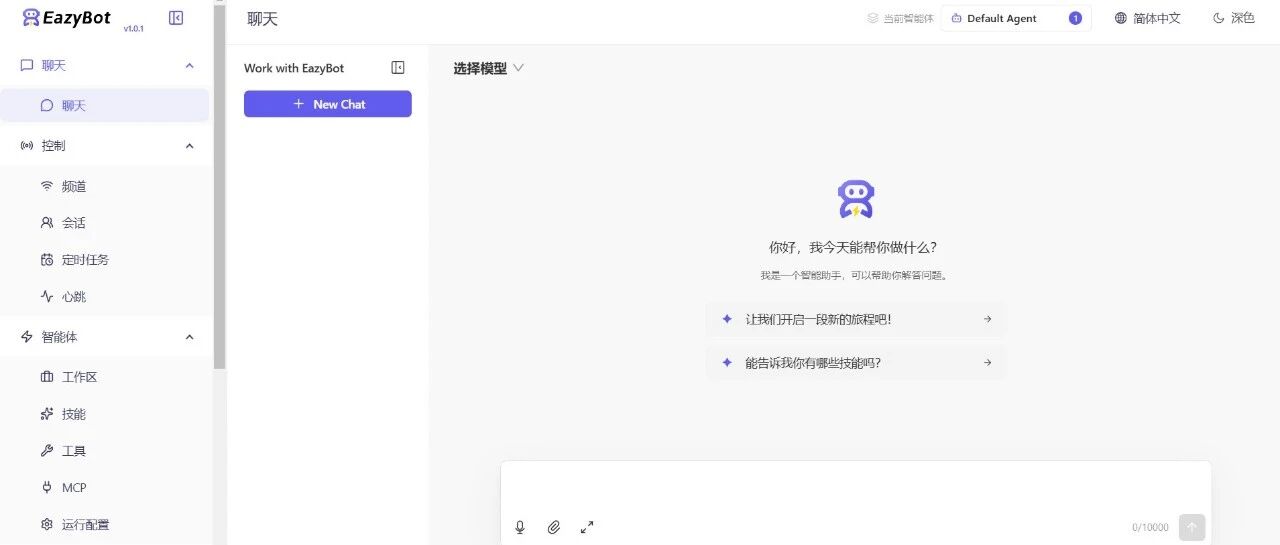Focus the chat message input field
The image size is (1280, 545).
tap(855, 487)
